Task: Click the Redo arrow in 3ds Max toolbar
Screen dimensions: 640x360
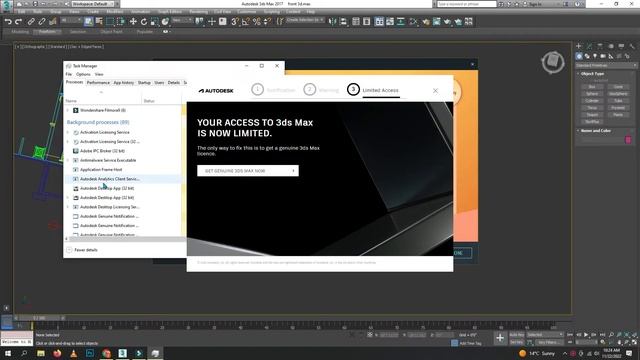Action: click(19, 22)
